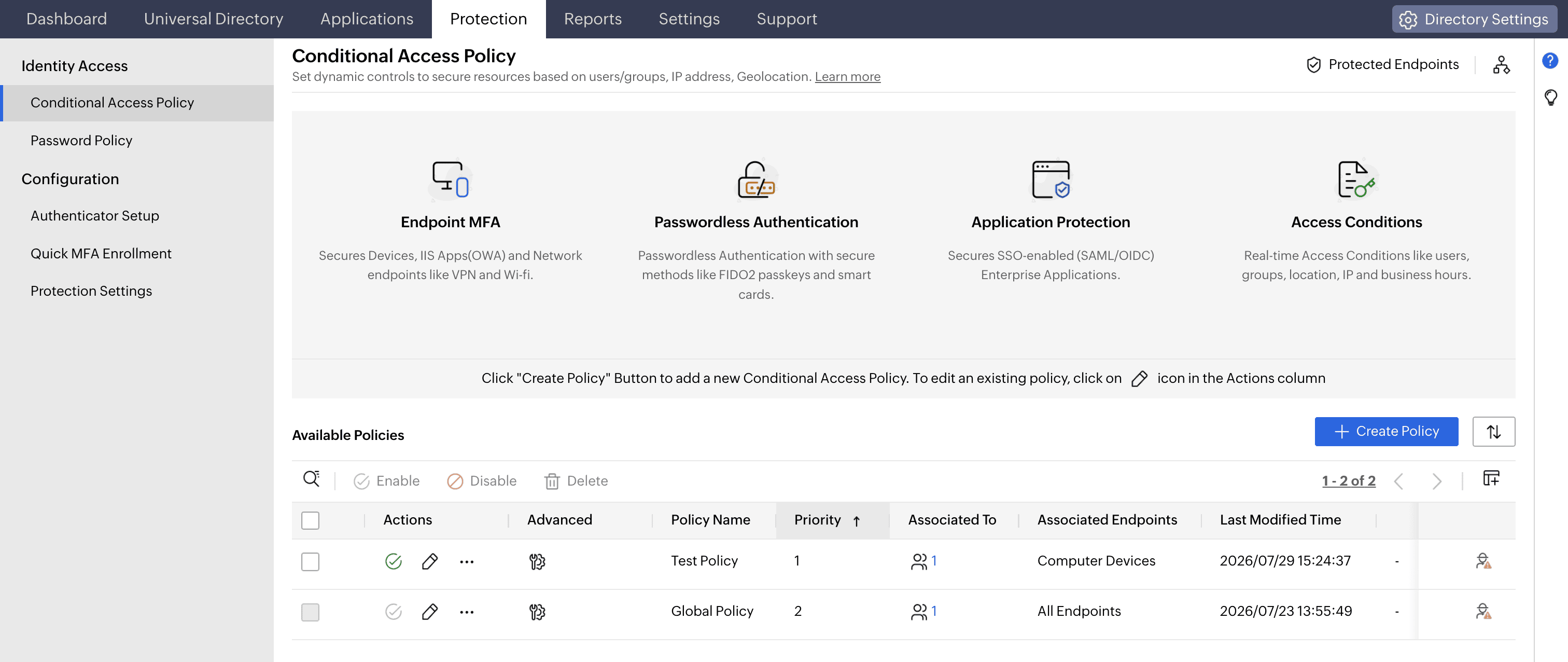Click the Advanced column header
The image size is (1568, 662).
[x=559, y=520]
